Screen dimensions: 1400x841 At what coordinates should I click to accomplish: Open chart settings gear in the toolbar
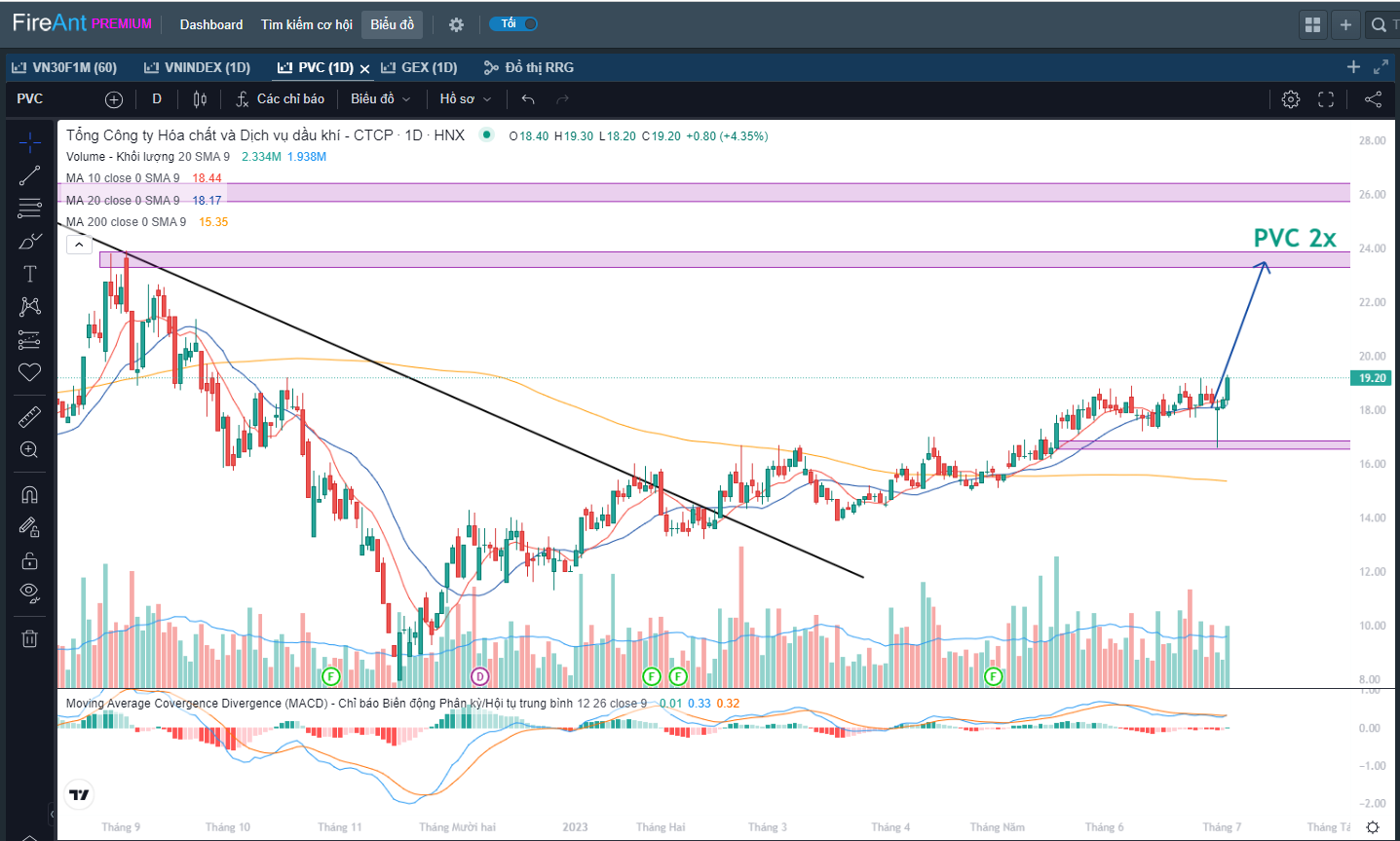click(x=1291, y=99)
